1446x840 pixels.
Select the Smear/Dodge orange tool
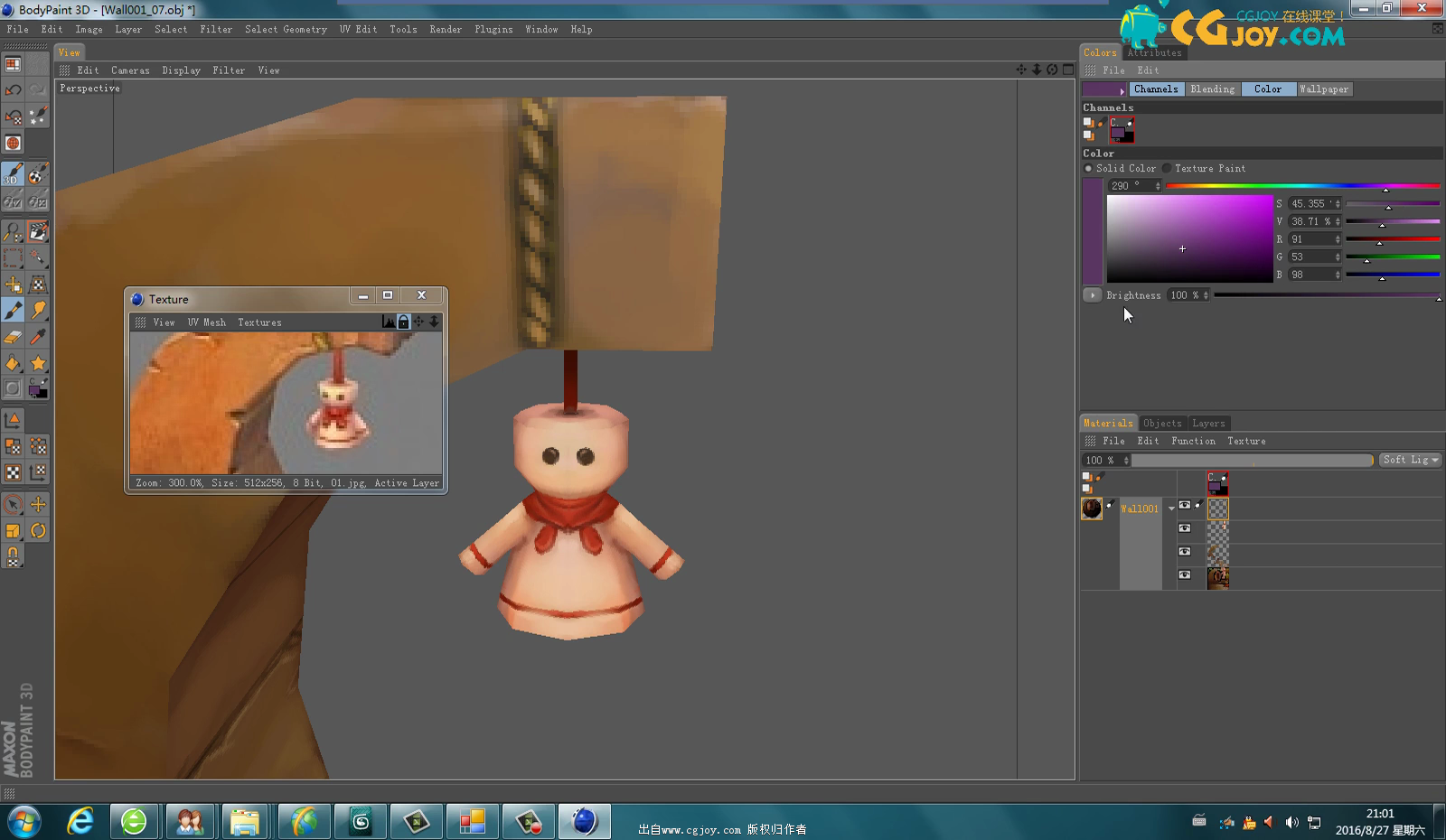38,311
